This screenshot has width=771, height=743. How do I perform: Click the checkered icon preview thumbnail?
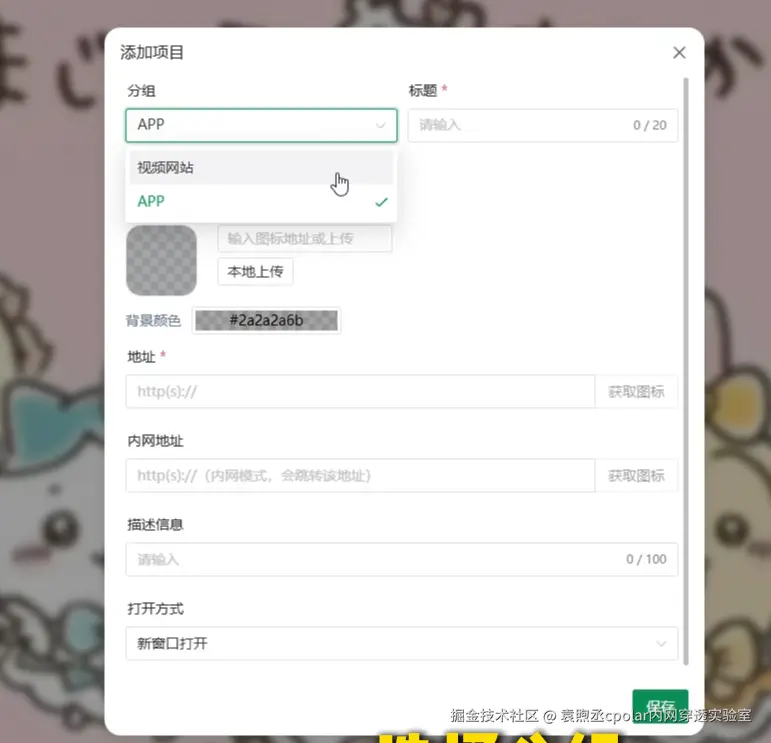pos(161,260)
